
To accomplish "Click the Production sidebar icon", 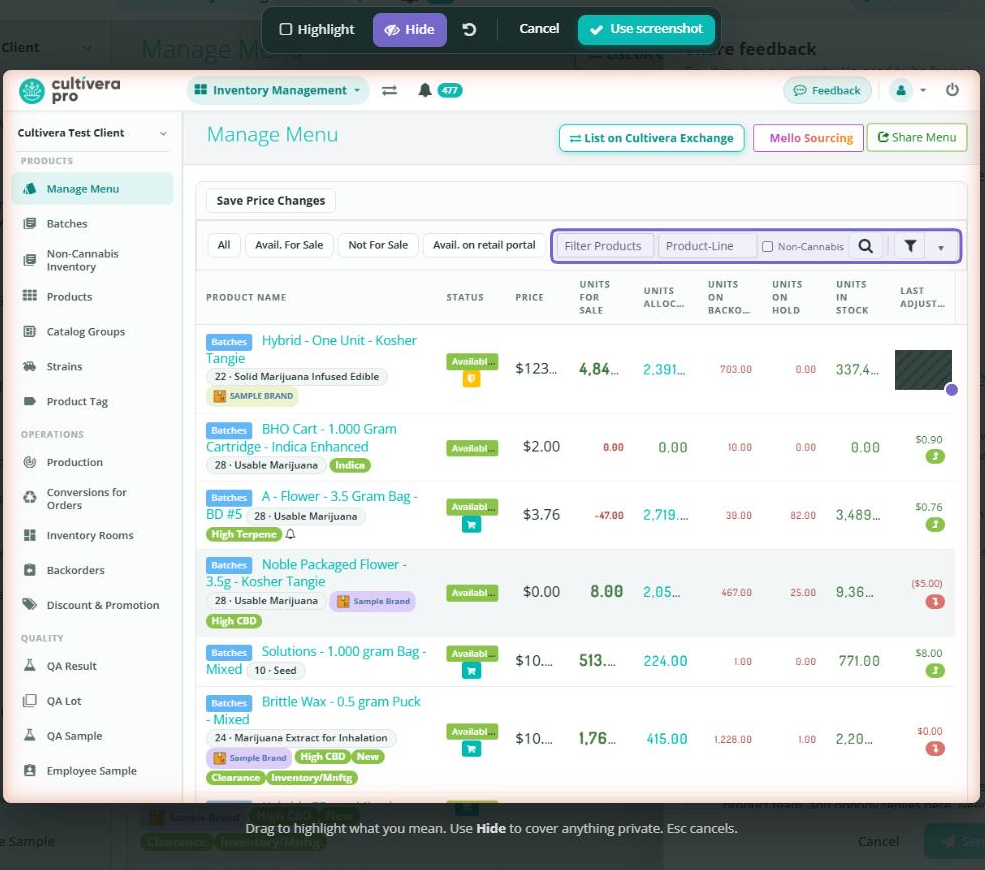I will (30, 462).
